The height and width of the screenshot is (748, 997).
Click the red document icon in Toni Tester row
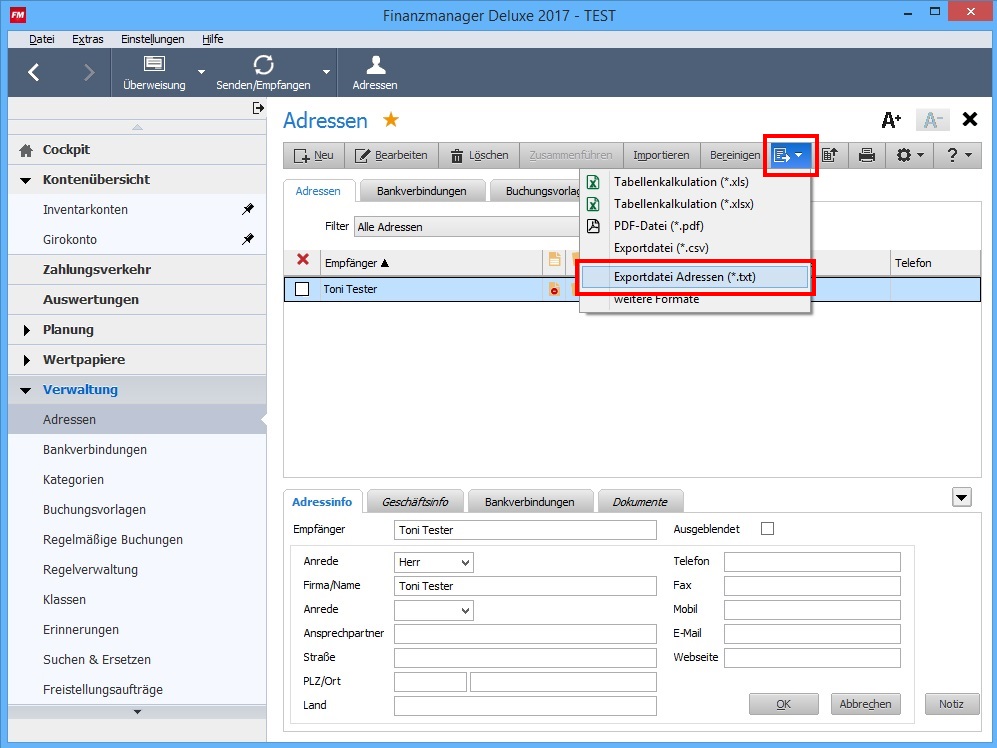click(x=554, y=289)
